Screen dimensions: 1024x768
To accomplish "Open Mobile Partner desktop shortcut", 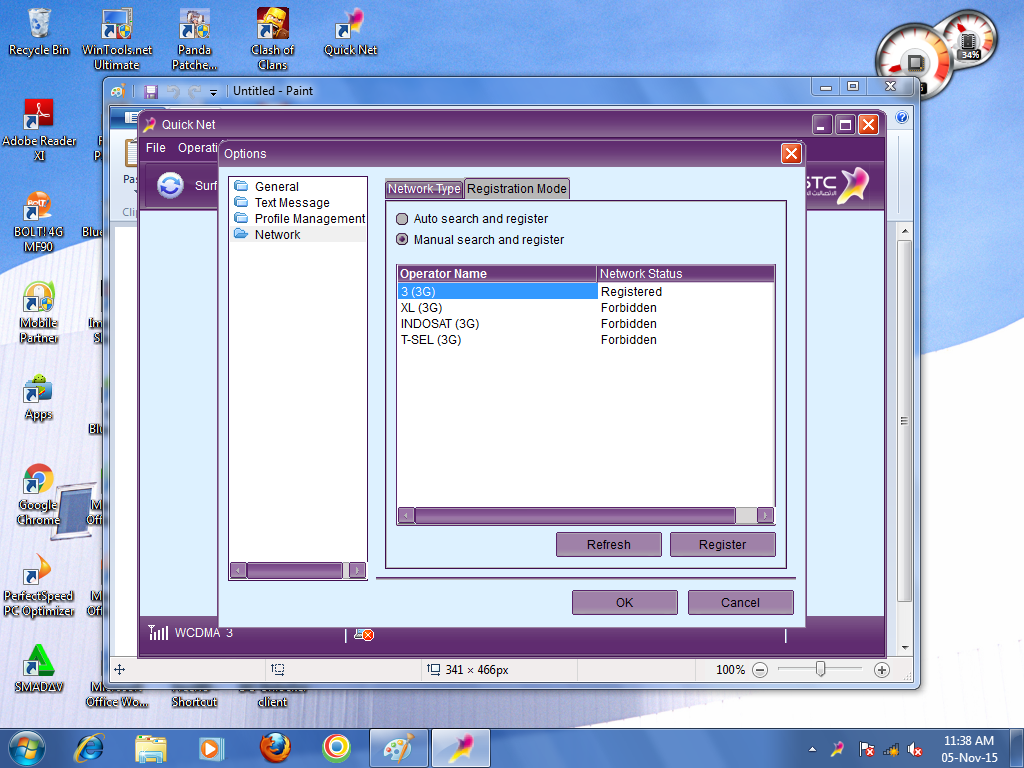I will (39, 312).
